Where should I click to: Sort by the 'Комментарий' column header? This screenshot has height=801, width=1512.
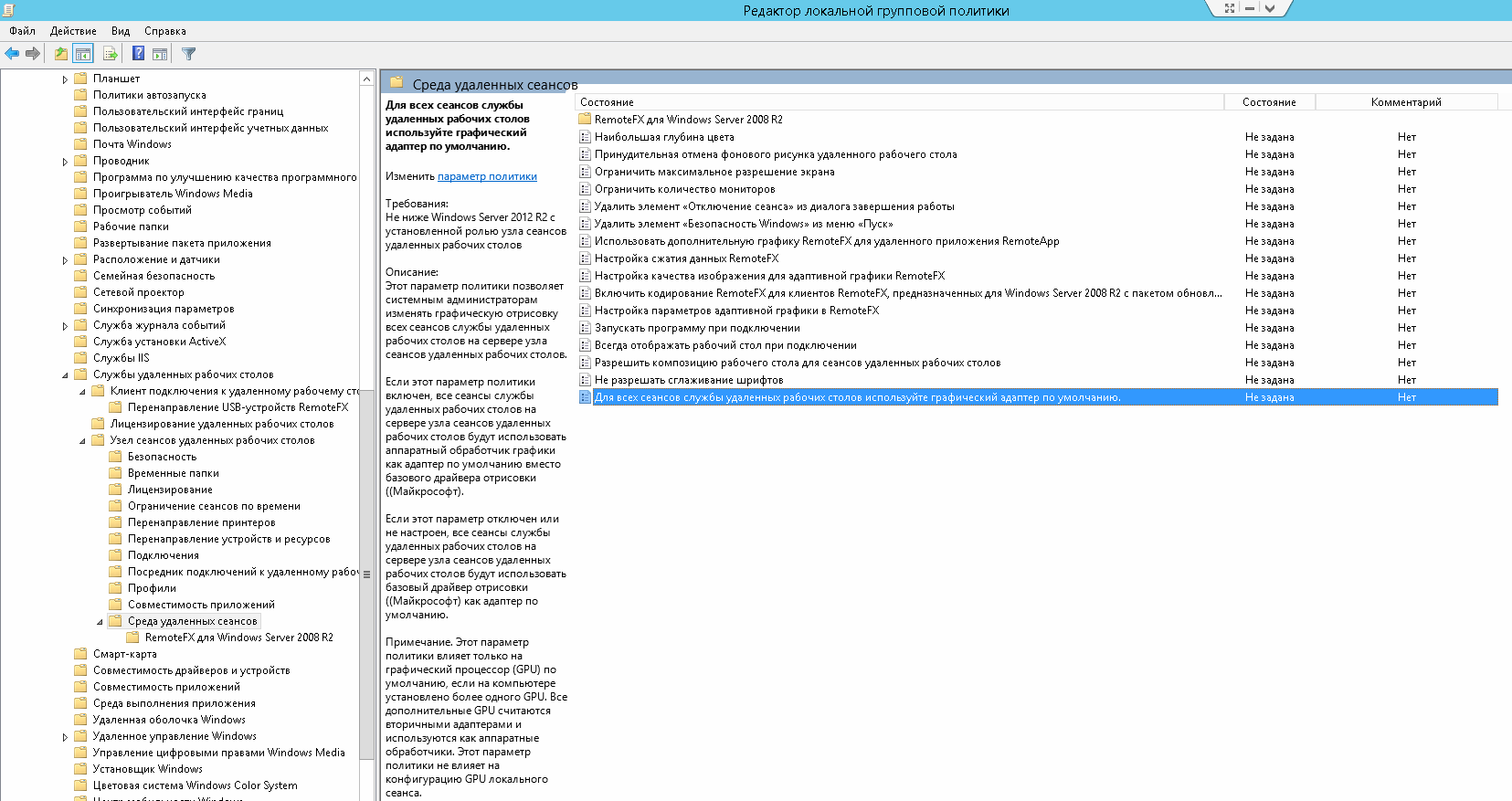tap(1406, 102)
